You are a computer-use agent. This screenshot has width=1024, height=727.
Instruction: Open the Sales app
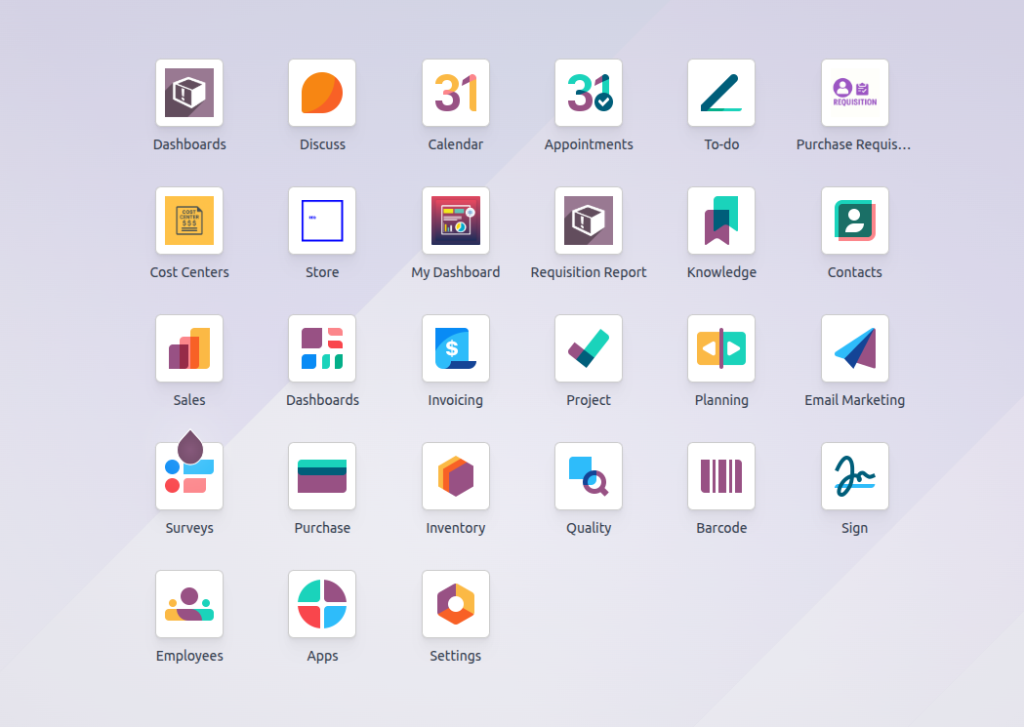point(189,349)
